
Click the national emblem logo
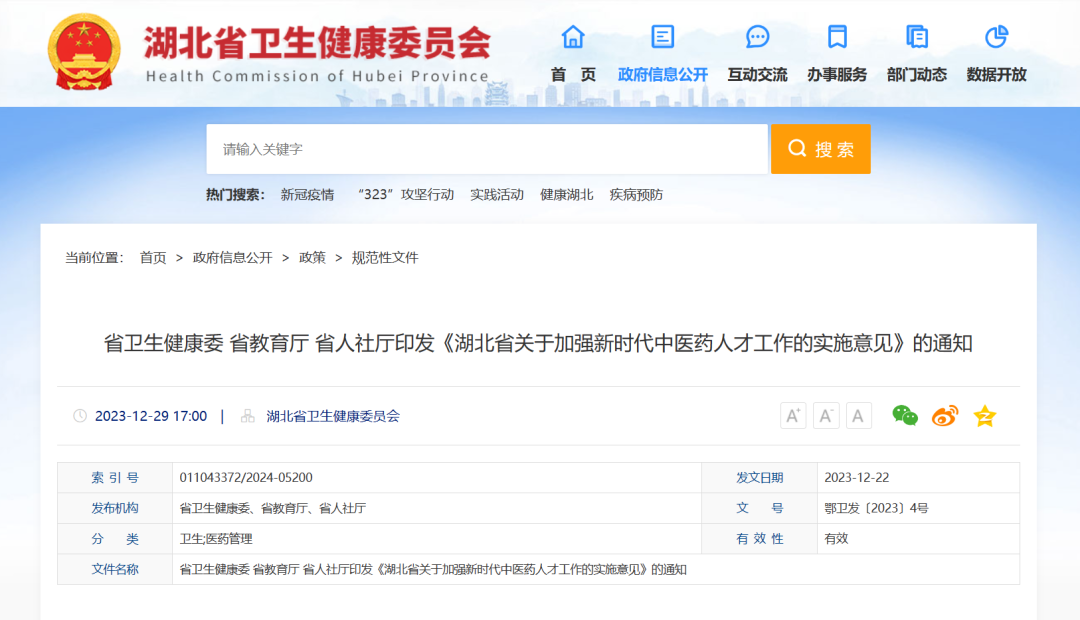point(84,52)
